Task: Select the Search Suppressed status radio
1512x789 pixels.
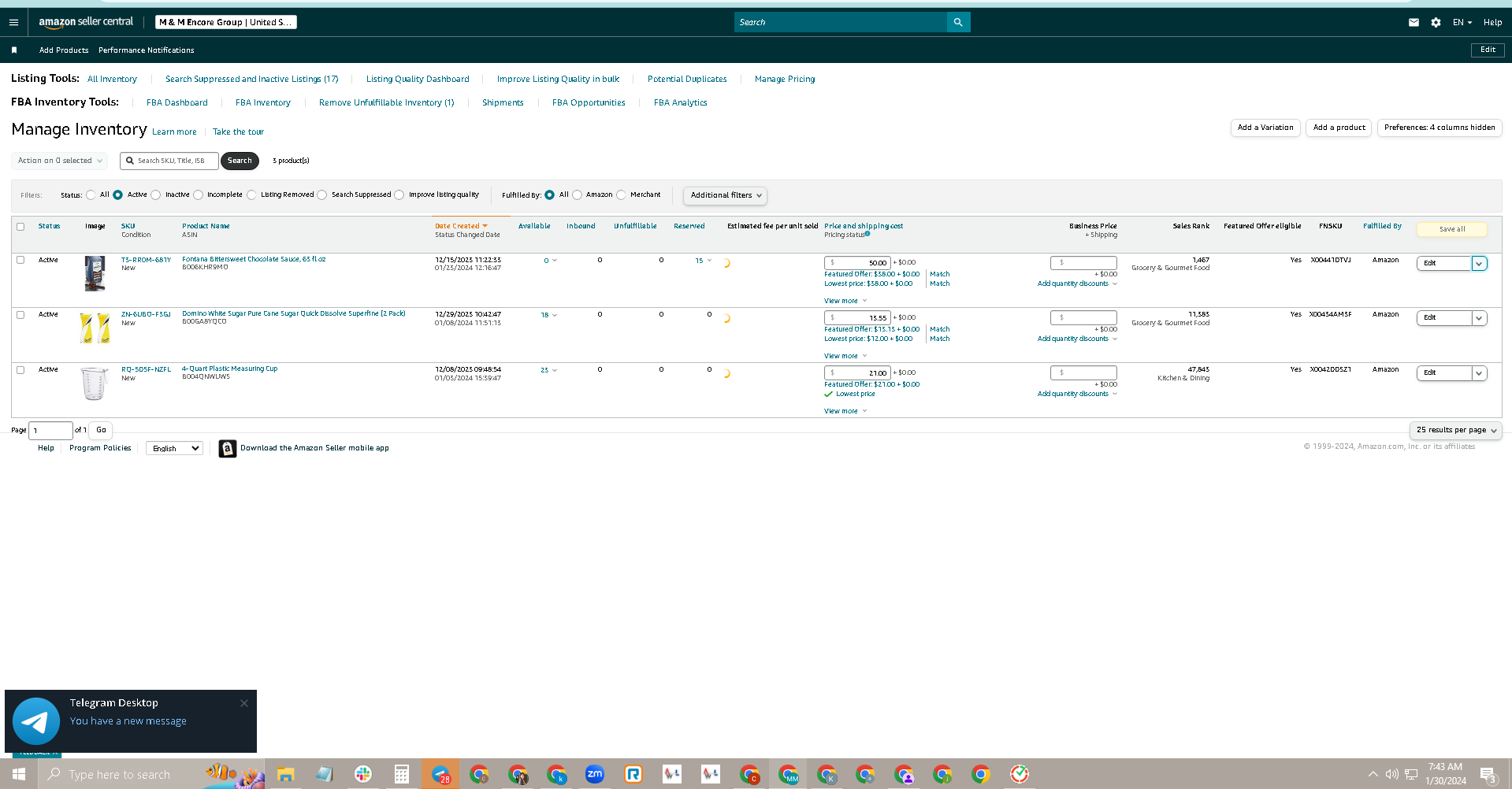Action: pos(322,195)
